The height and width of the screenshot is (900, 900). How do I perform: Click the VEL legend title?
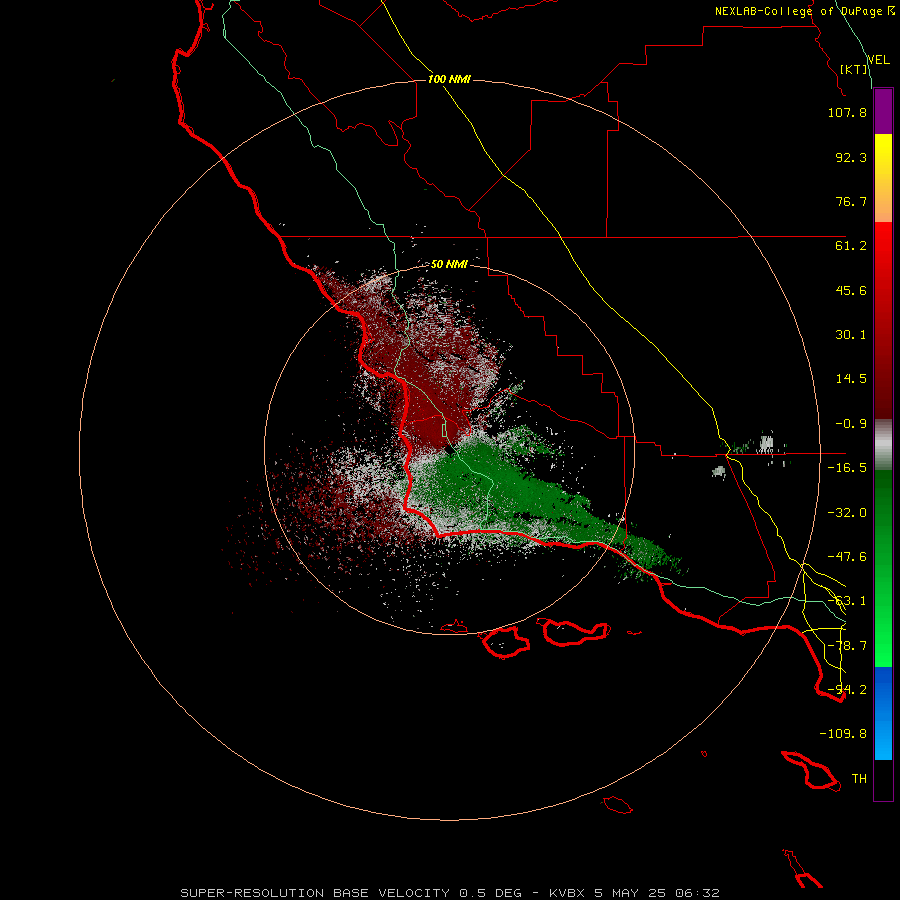(878, 60)
